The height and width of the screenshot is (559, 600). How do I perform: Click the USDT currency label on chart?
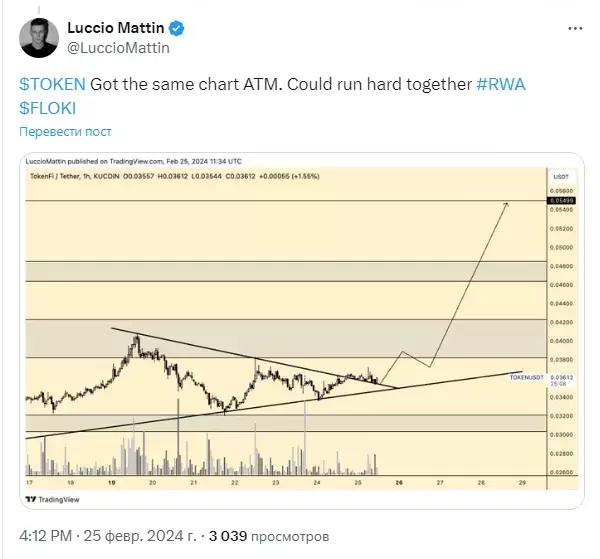561,177
